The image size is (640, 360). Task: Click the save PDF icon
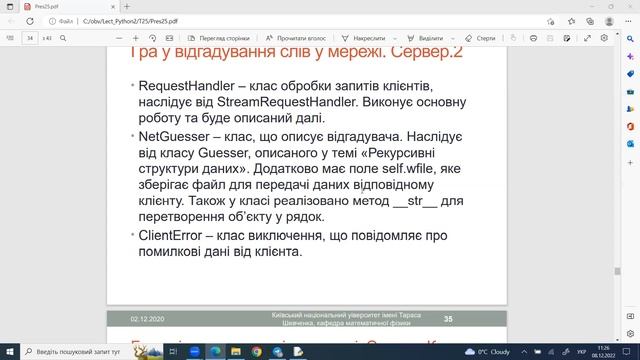click(x=550, y=38)
